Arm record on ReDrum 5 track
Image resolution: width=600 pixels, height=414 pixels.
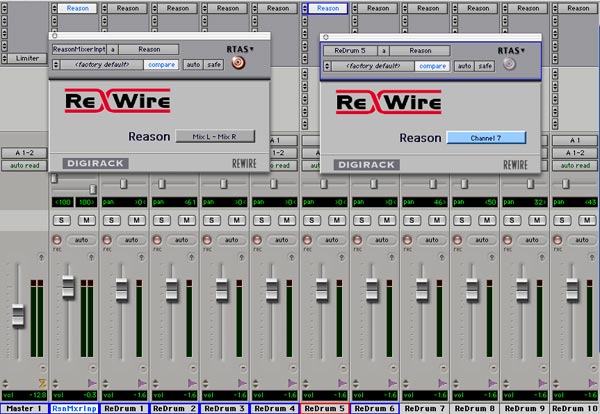point(307,240)
